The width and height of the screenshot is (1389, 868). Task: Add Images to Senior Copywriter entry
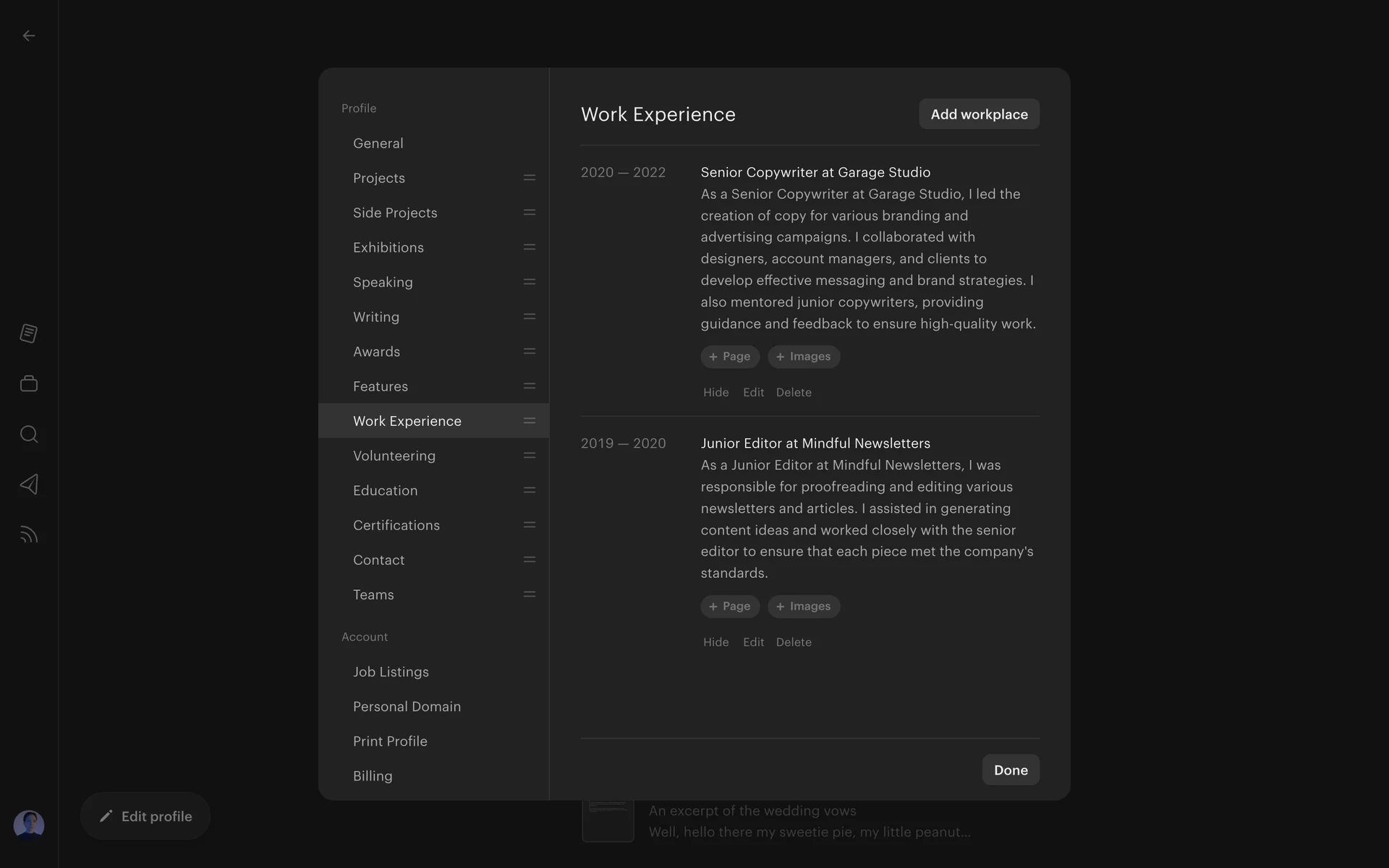pyautogui.click(x=803, y=357)
